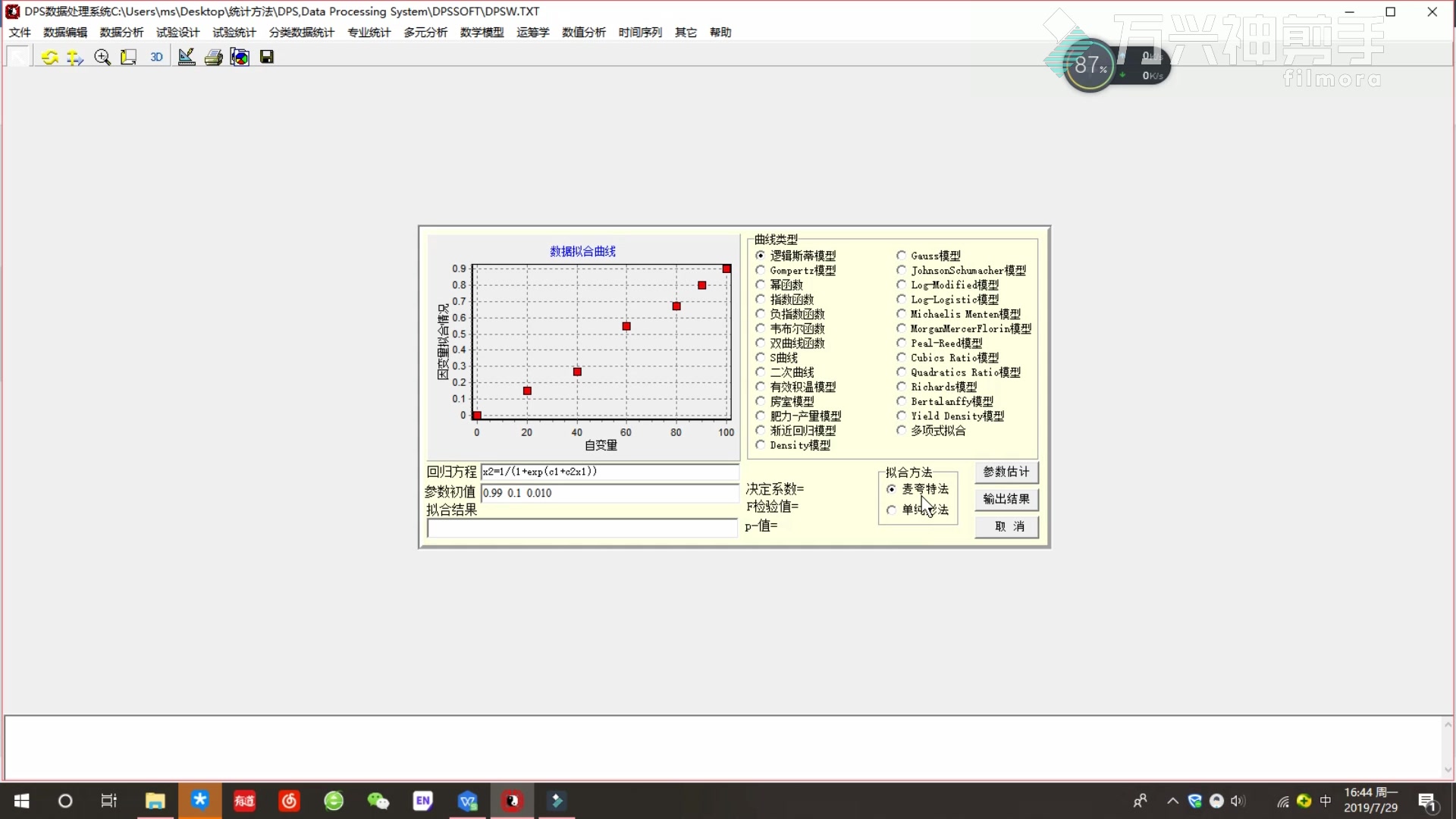
Task: Select the Gauss模型 radio button
Action: pos(901,256)
